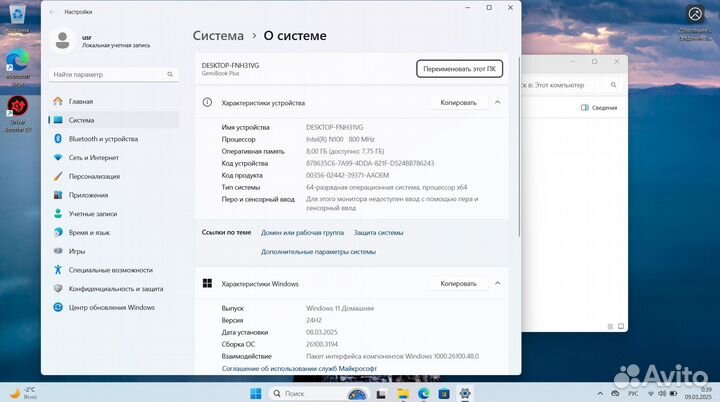
Task: Open Microsoft Store from the taskbar
Action: (444, 394)
